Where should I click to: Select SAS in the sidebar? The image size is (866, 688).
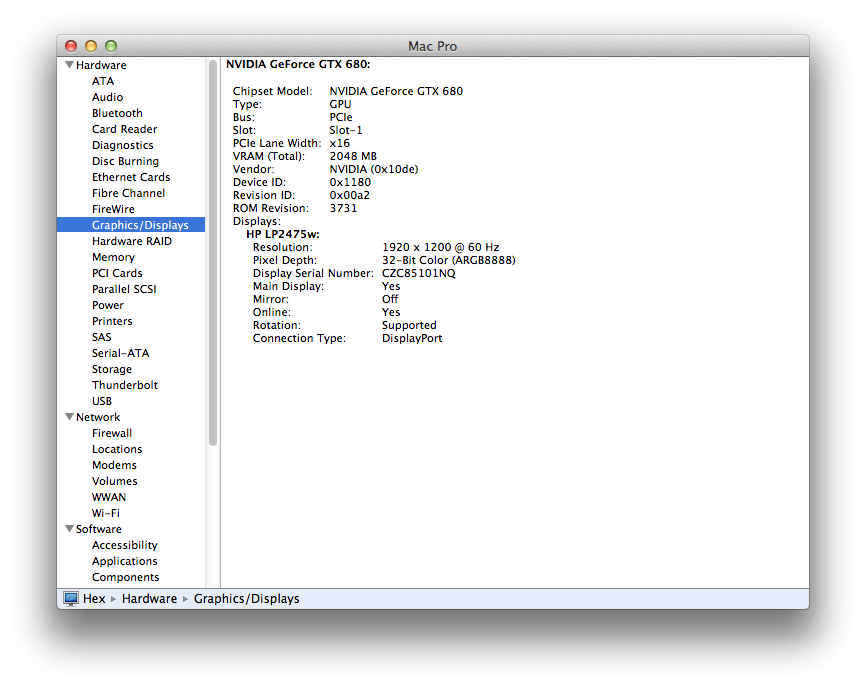[x=102, y=337]
